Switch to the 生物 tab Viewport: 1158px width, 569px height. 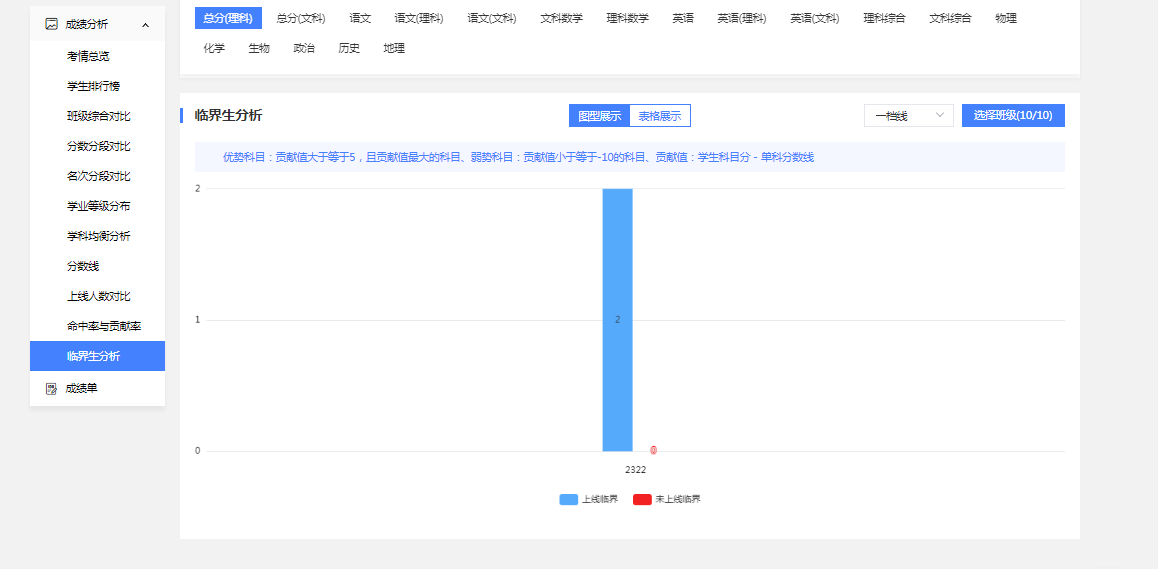click(259, 48)
